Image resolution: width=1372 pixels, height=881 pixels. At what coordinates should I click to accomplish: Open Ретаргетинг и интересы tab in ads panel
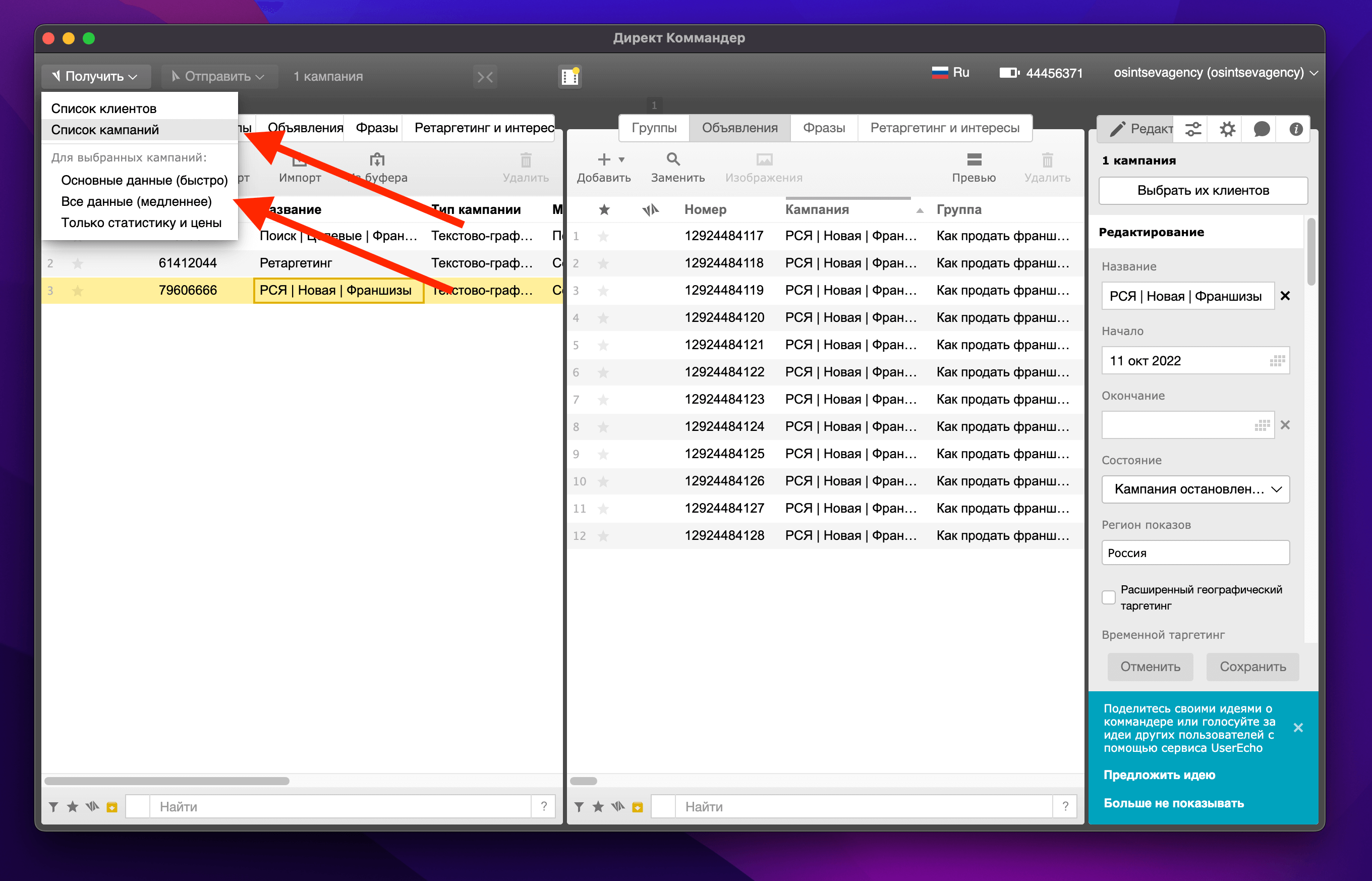(945, 127)
